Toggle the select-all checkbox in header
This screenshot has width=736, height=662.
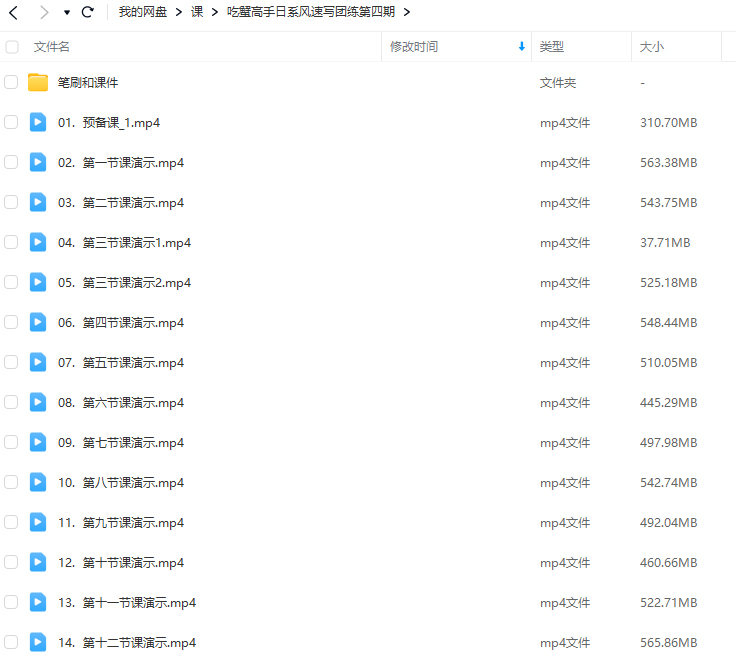click(x=12, y=47)
